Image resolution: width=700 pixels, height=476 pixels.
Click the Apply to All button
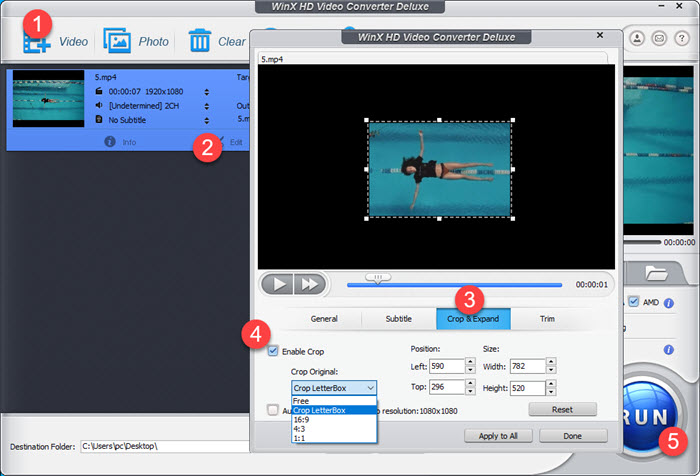pos(498,436)
